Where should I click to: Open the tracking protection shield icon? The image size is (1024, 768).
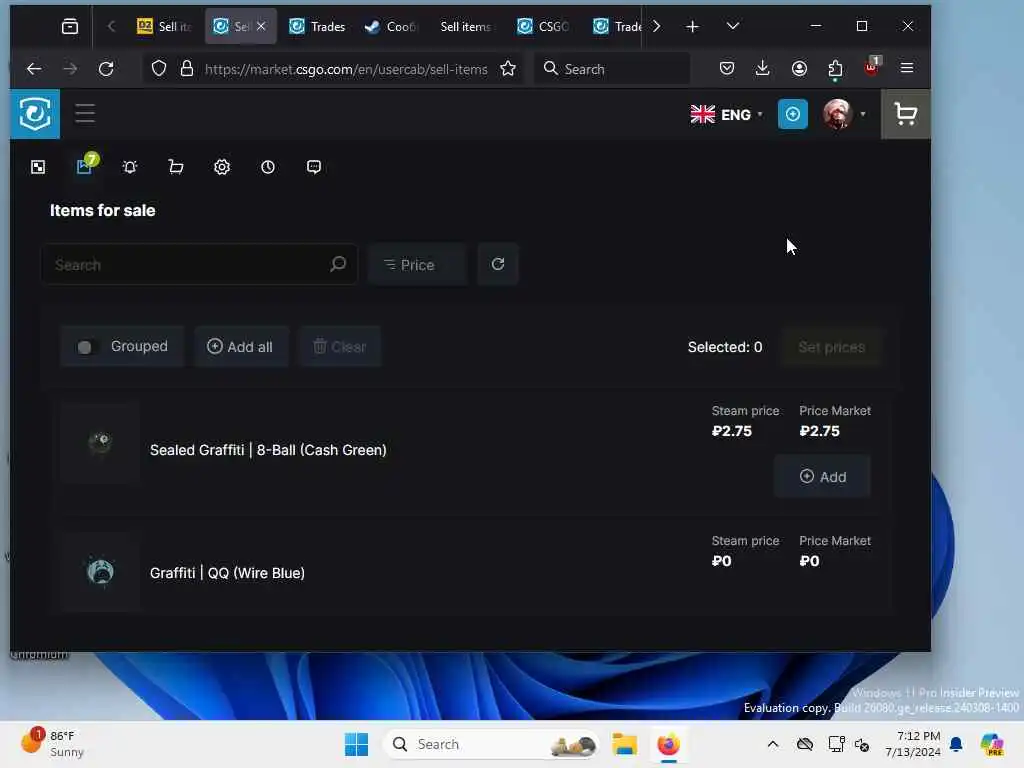(159, 69)
